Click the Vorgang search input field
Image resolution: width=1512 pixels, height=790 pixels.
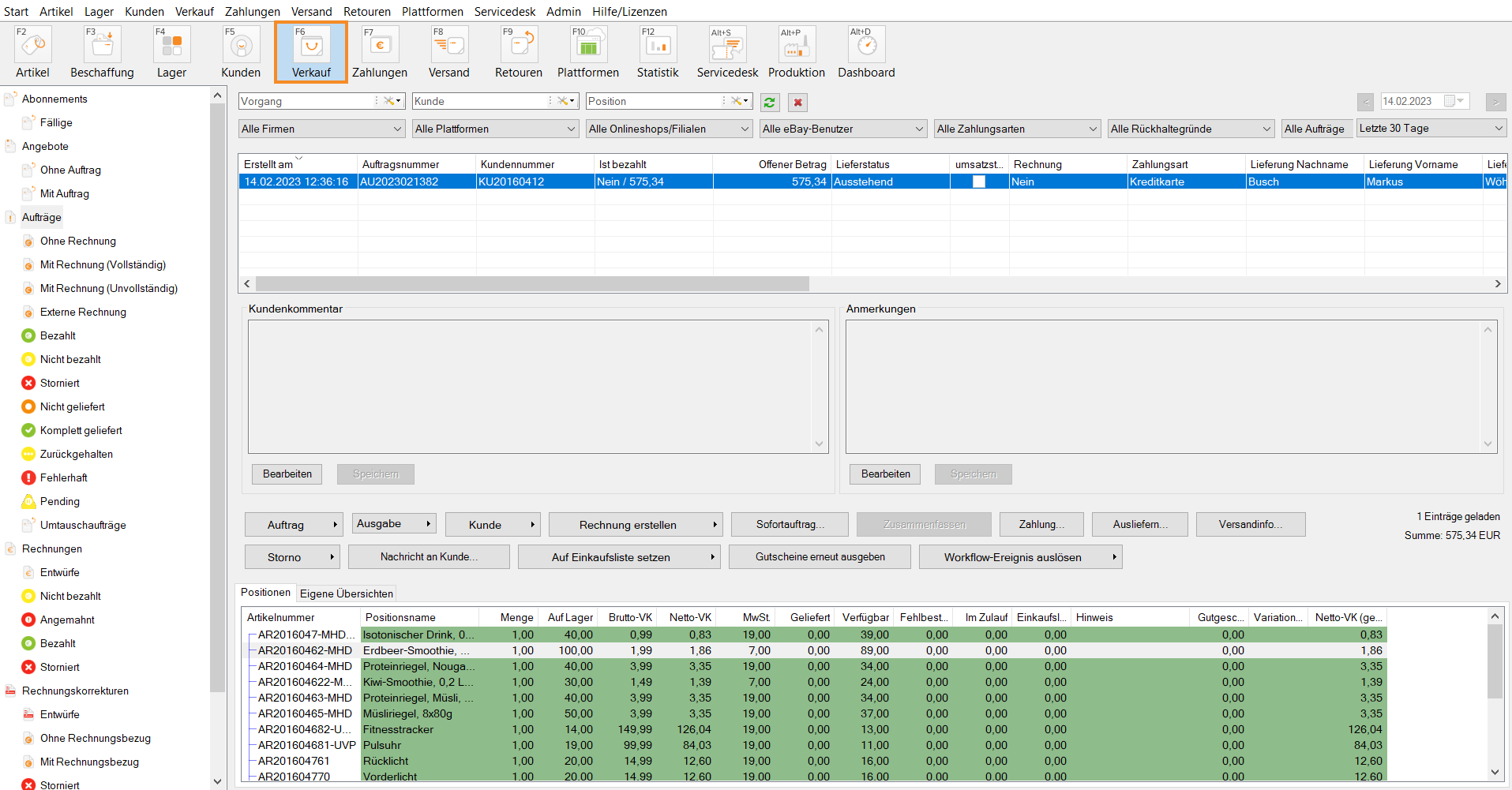(306, 102)
